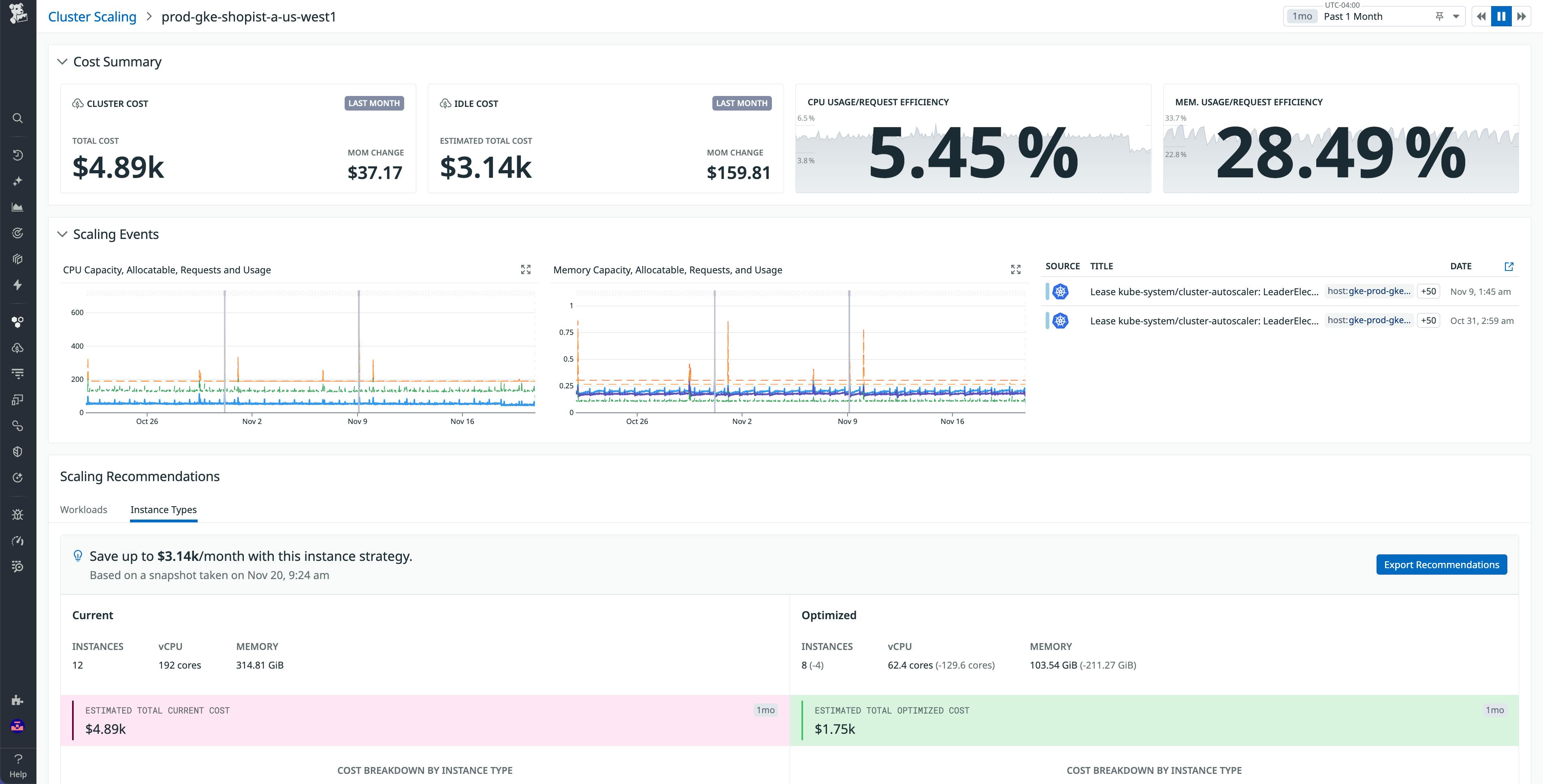This screenshot has height=784, width=1543.
Task: Open the Cluster Scaling breadcrumb link
Action: tap(92, 16)
